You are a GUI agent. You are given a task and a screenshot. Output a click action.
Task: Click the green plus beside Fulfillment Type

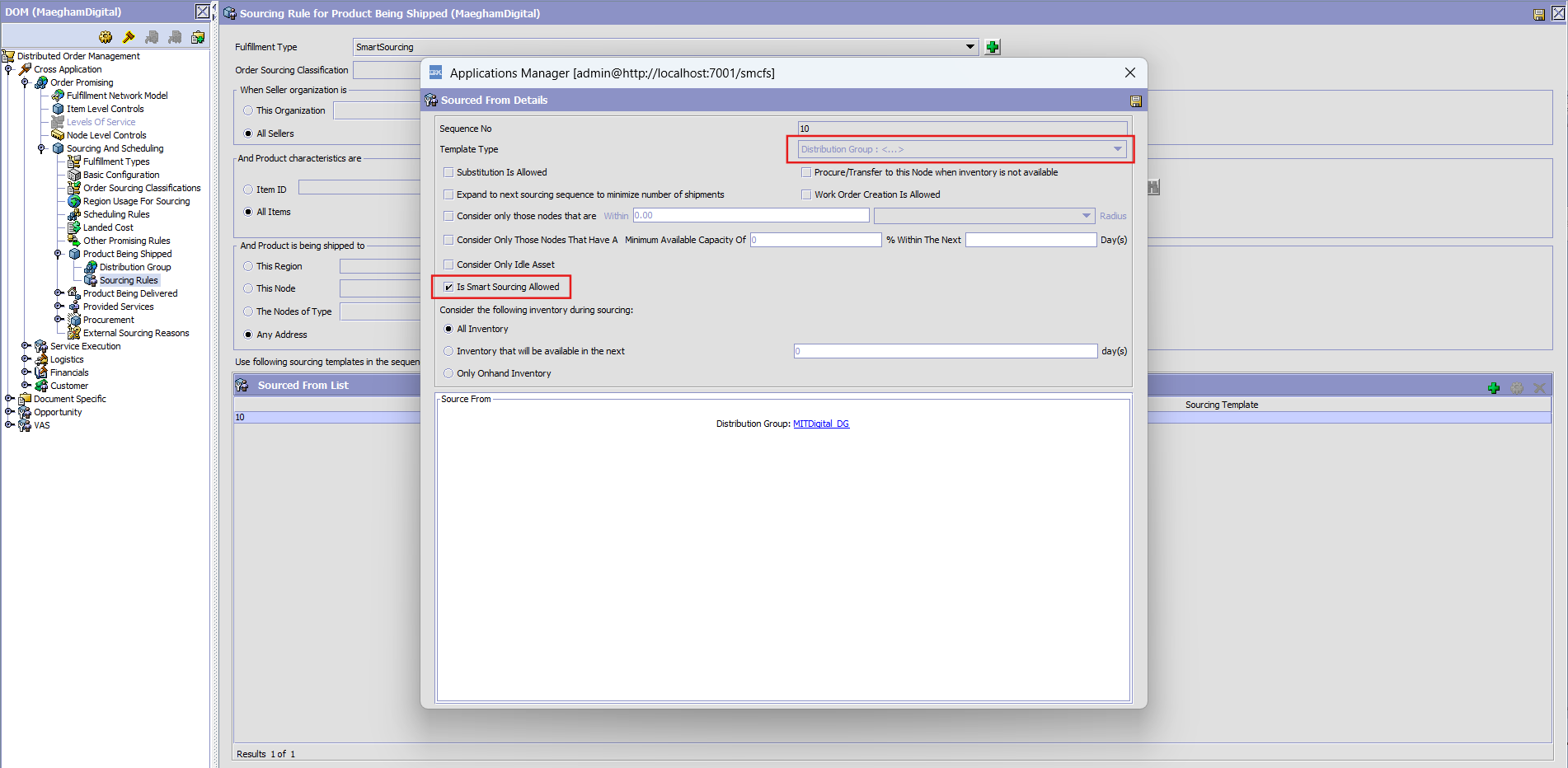[993, 47]
